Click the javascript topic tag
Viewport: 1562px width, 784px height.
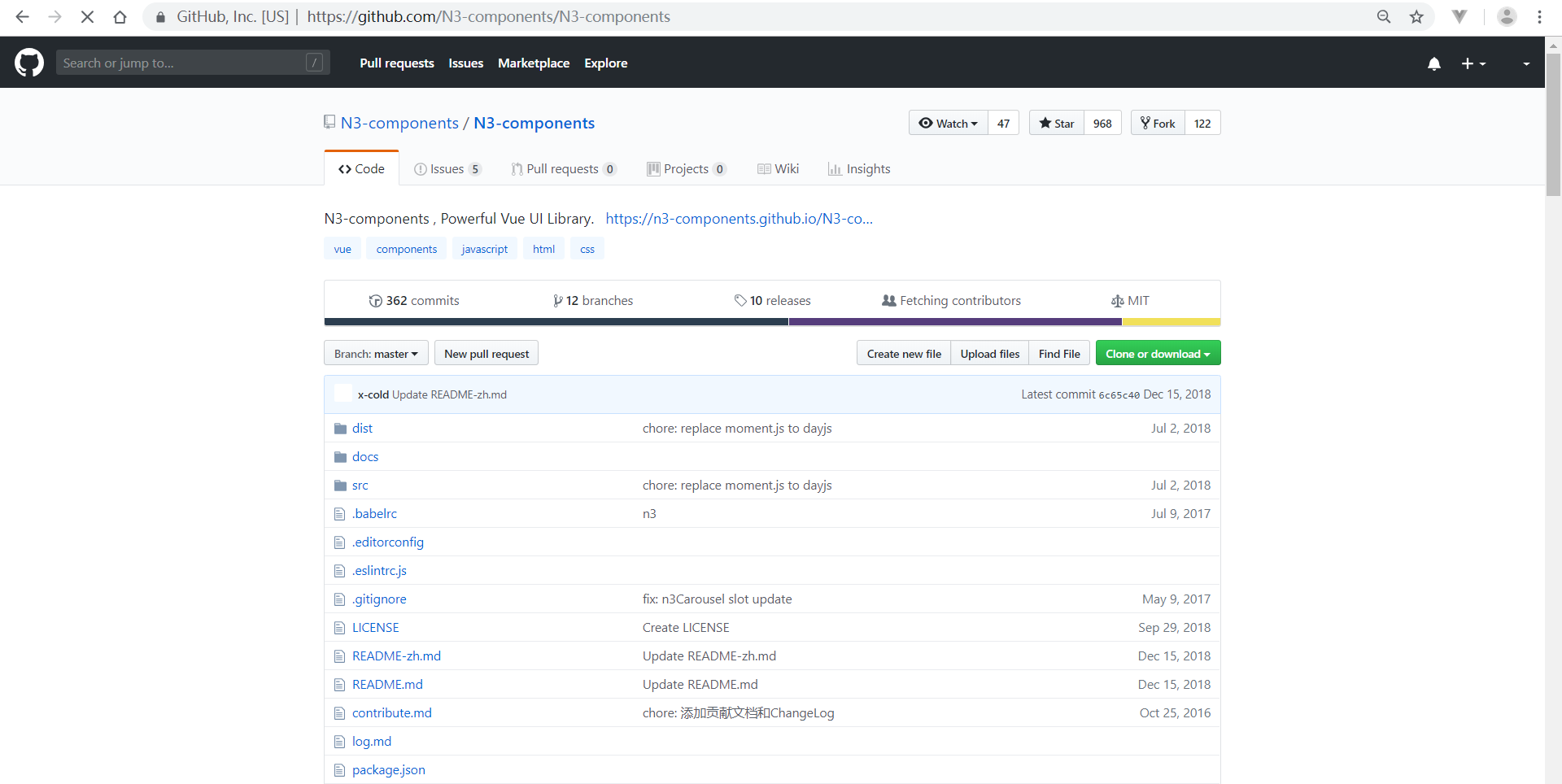[484, 249]
